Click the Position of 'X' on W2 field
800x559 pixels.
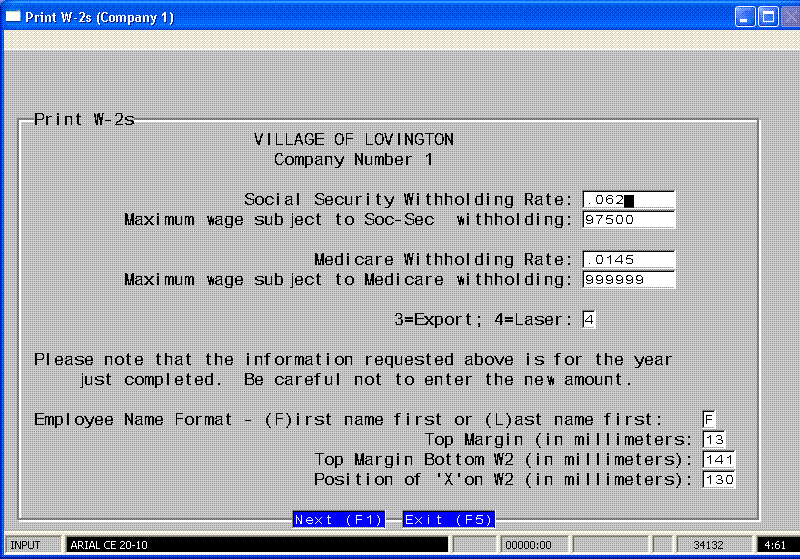[x=719, y=480]
